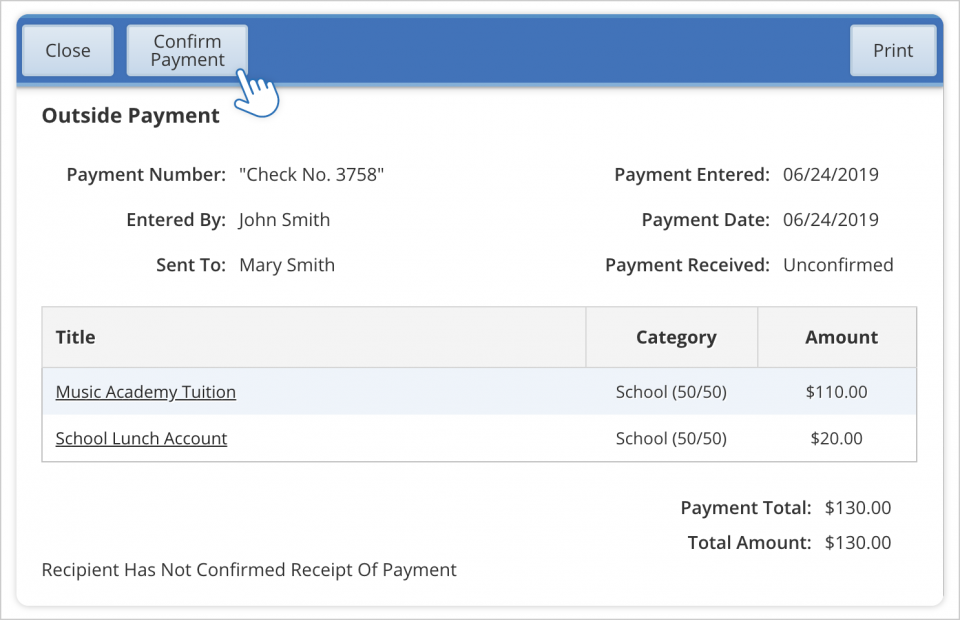Click the Amount column header
The height and width of the screenshot is (620, 960).
click(x=838, y=337)
